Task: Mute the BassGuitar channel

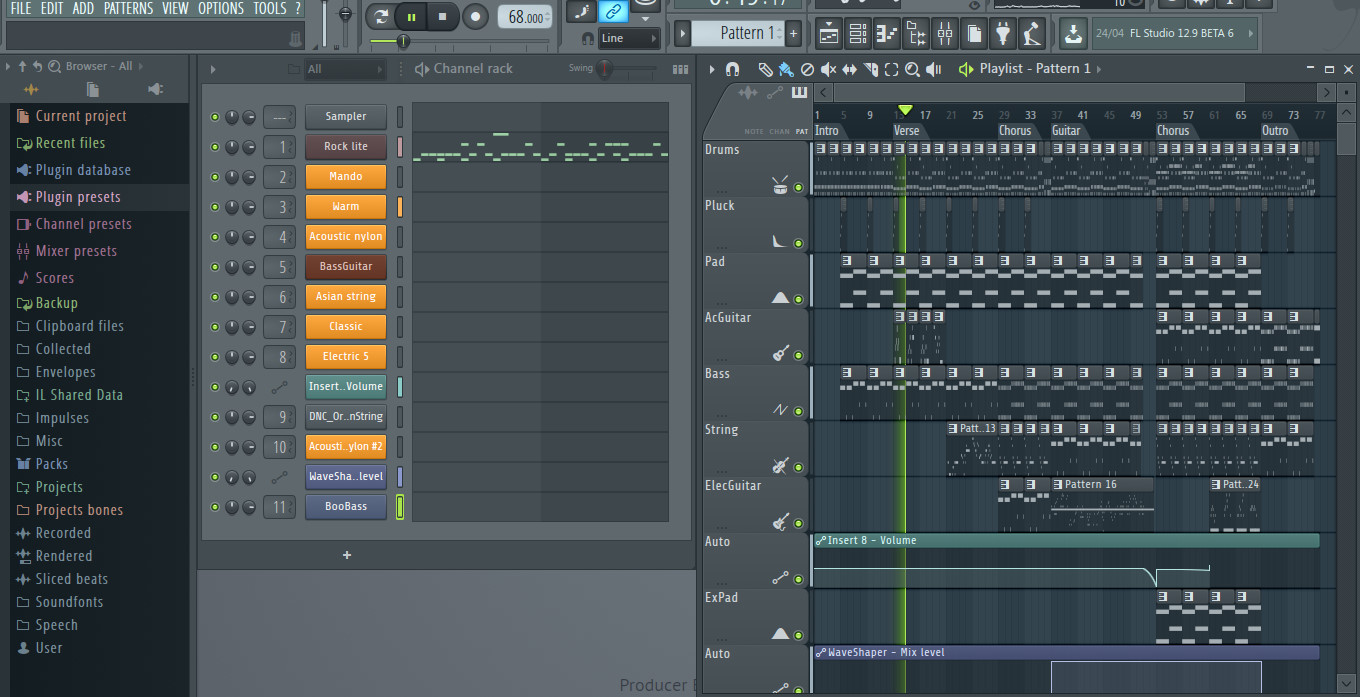Action: click(214, 267)
